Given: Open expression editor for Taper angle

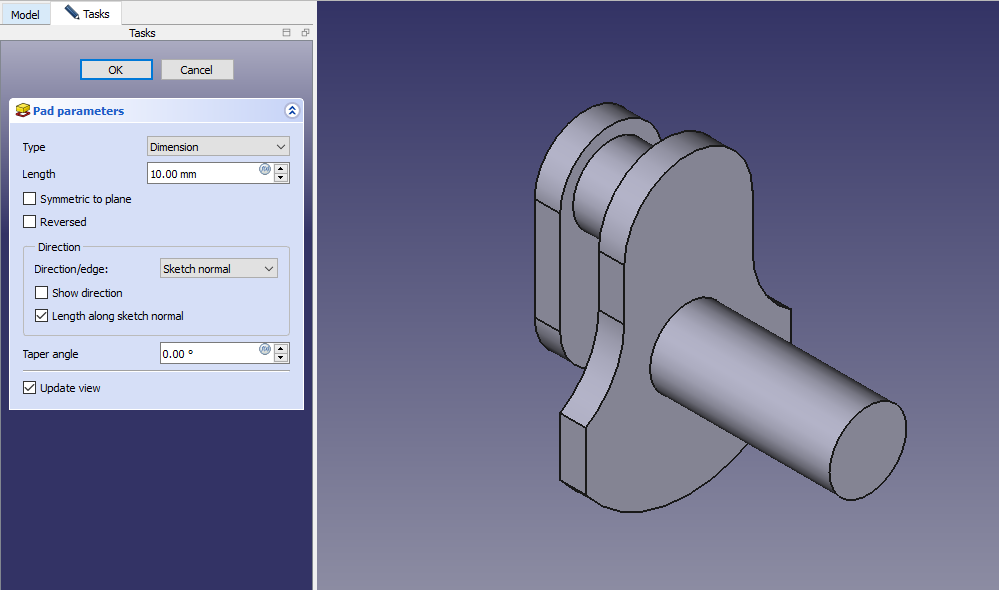Looking at the screenshot, I should pos(265,349).
